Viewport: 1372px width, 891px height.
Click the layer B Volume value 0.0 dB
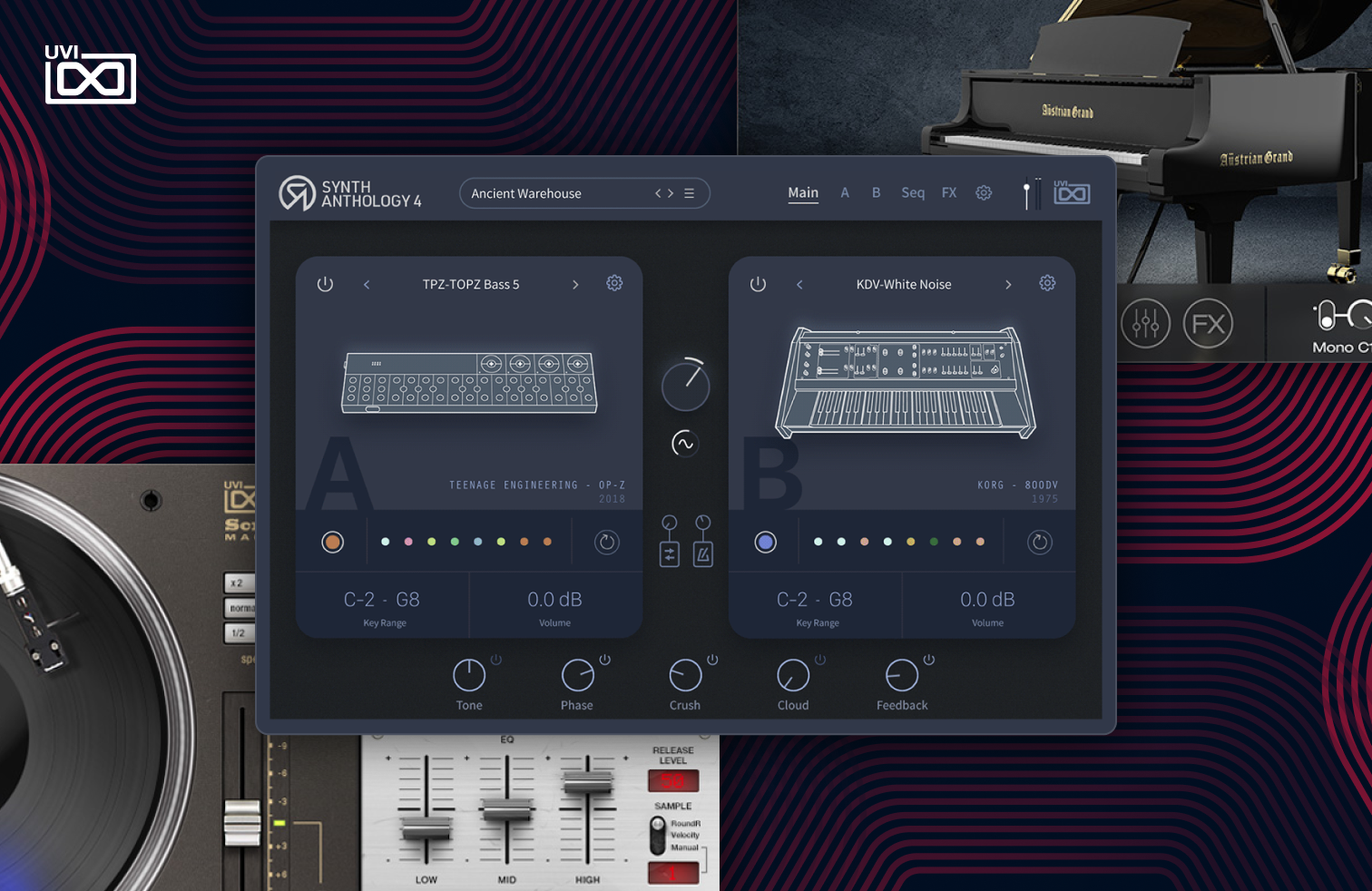click(x=987, y=600)
